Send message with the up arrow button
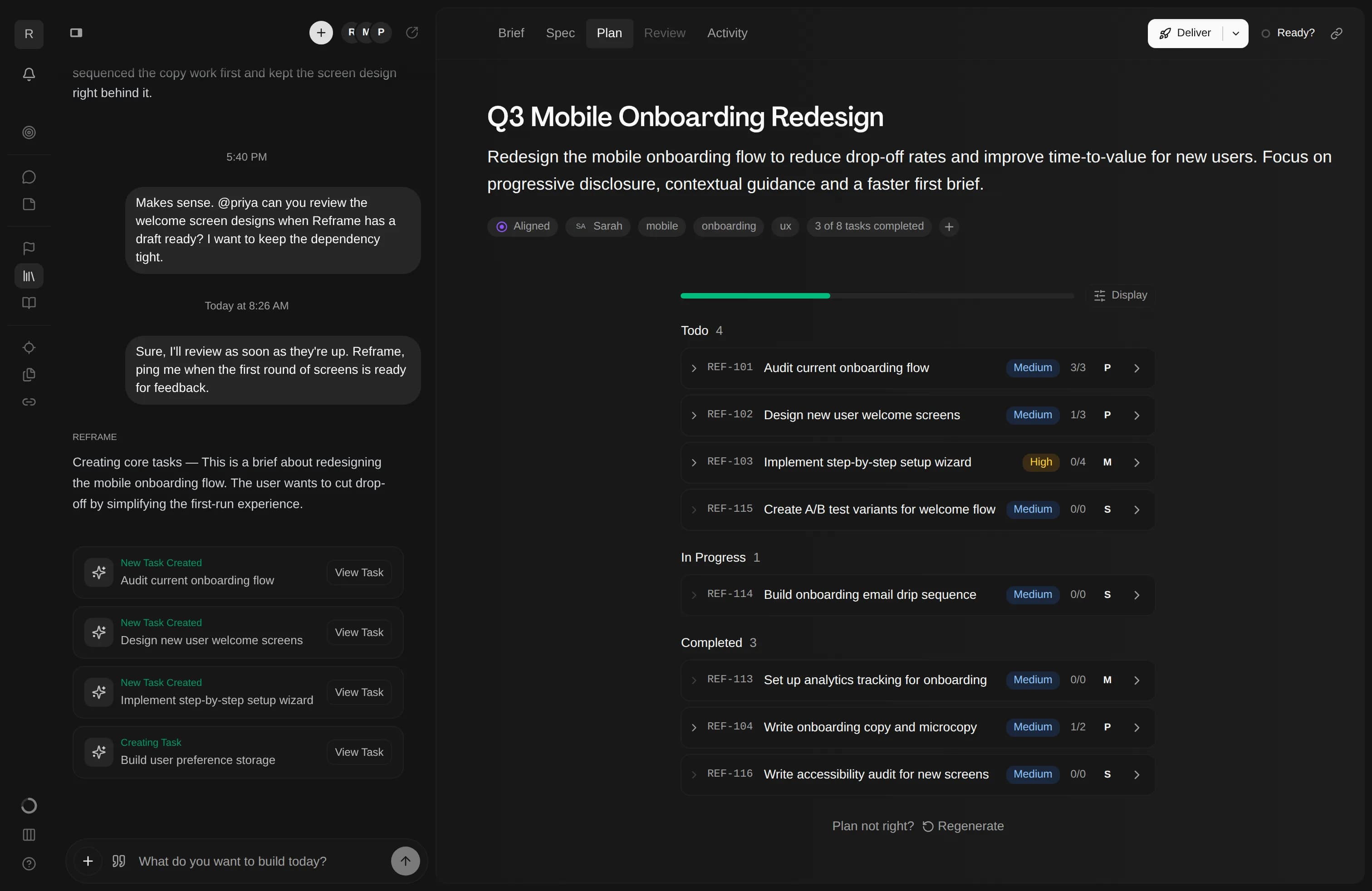The width and height of the screenshot is (1372, 891). pos(405,861)
